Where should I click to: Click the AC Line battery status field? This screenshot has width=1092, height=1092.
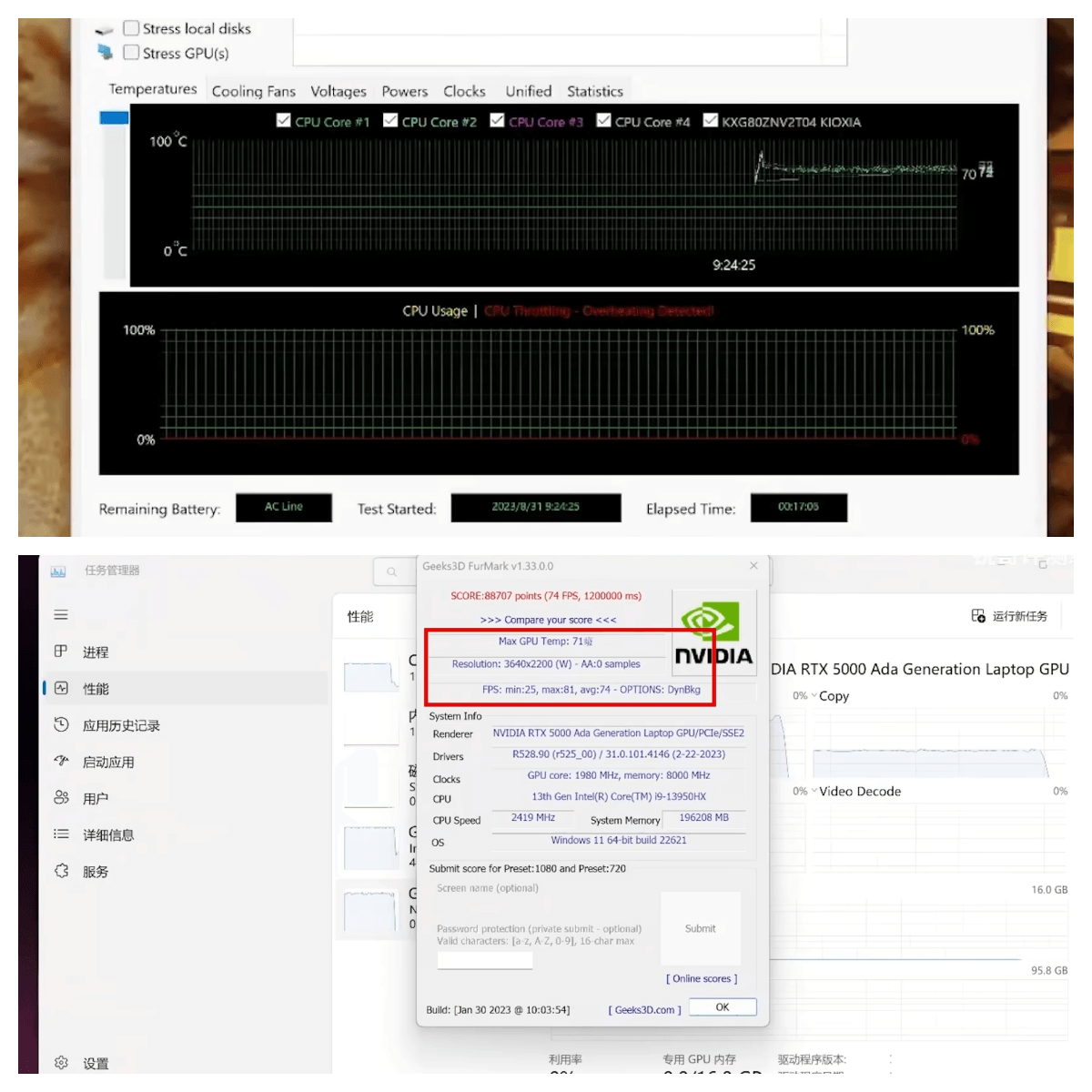point(284,507)
